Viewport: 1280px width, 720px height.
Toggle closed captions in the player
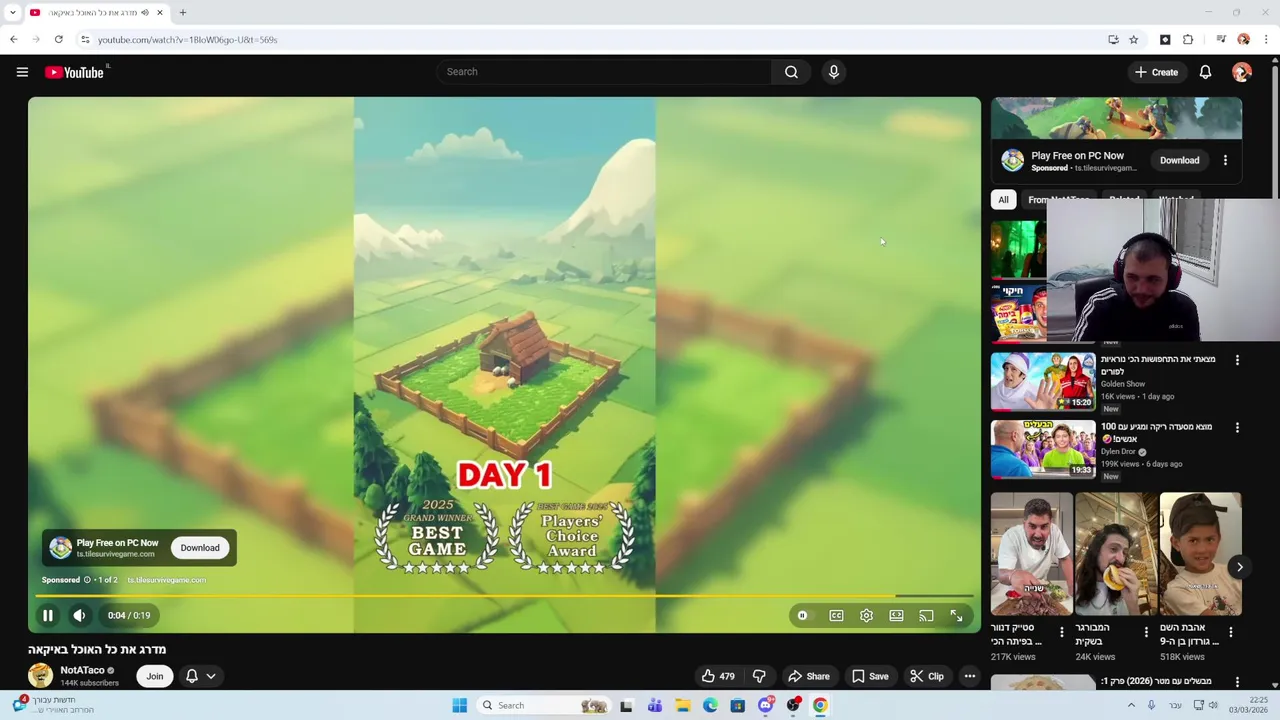836,615
